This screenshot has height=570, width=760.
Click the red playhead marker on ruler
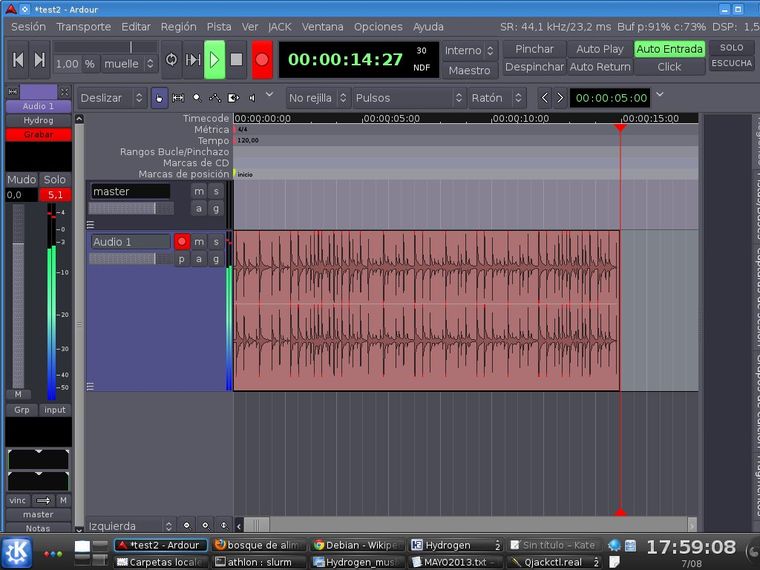[620, 127]
